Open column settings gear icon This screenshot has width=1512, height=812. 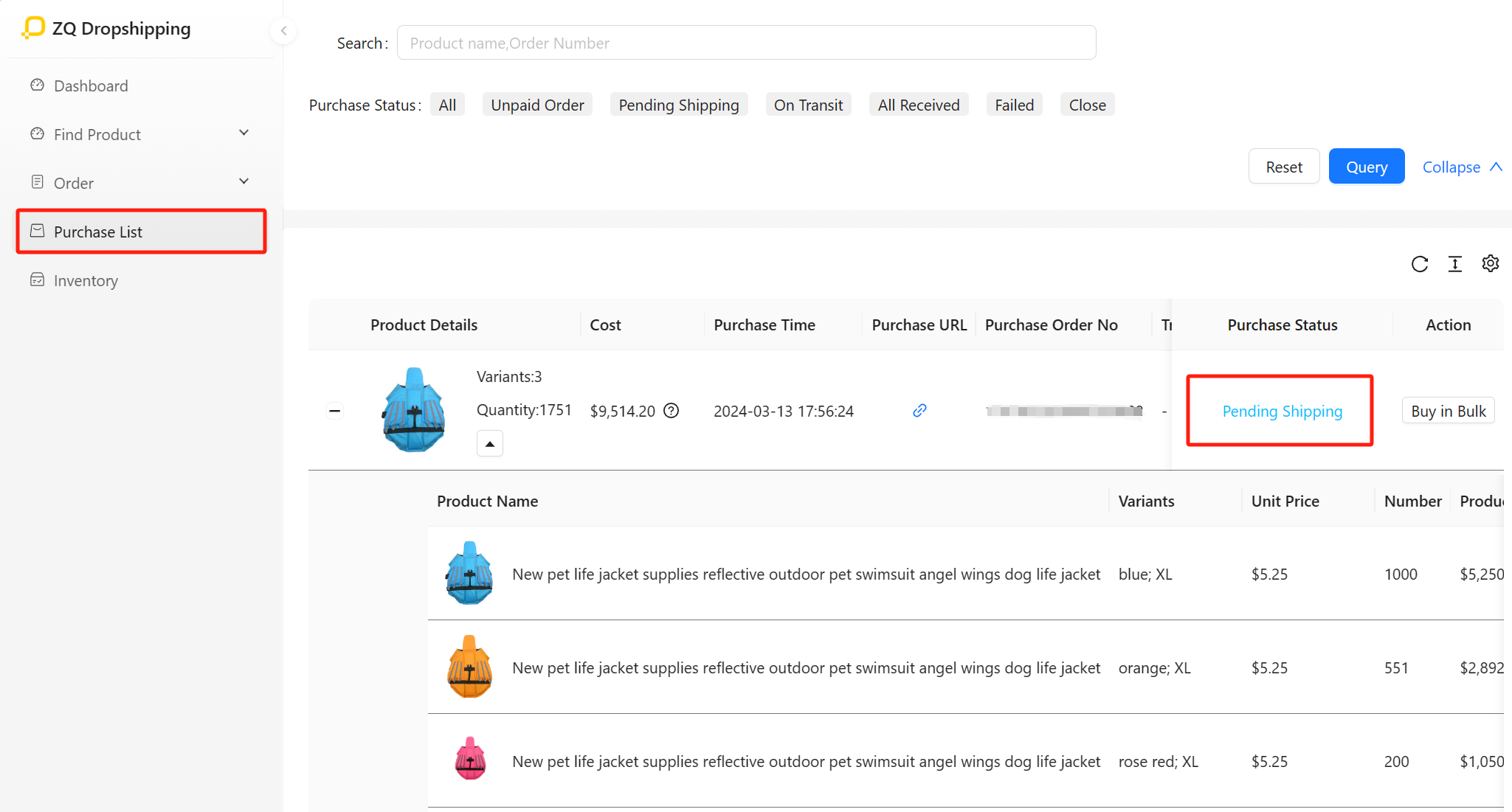click(1491, 264)
